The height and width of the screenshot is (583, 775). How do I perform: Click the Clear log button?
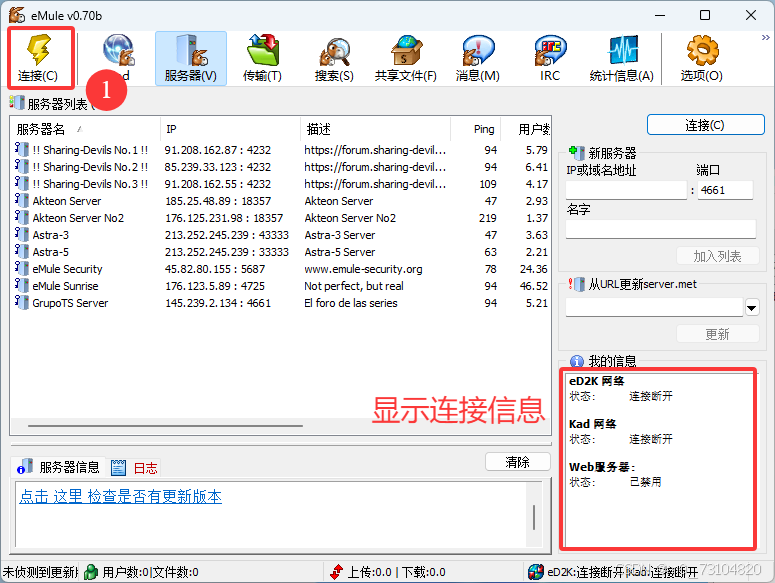pos(517,462)
